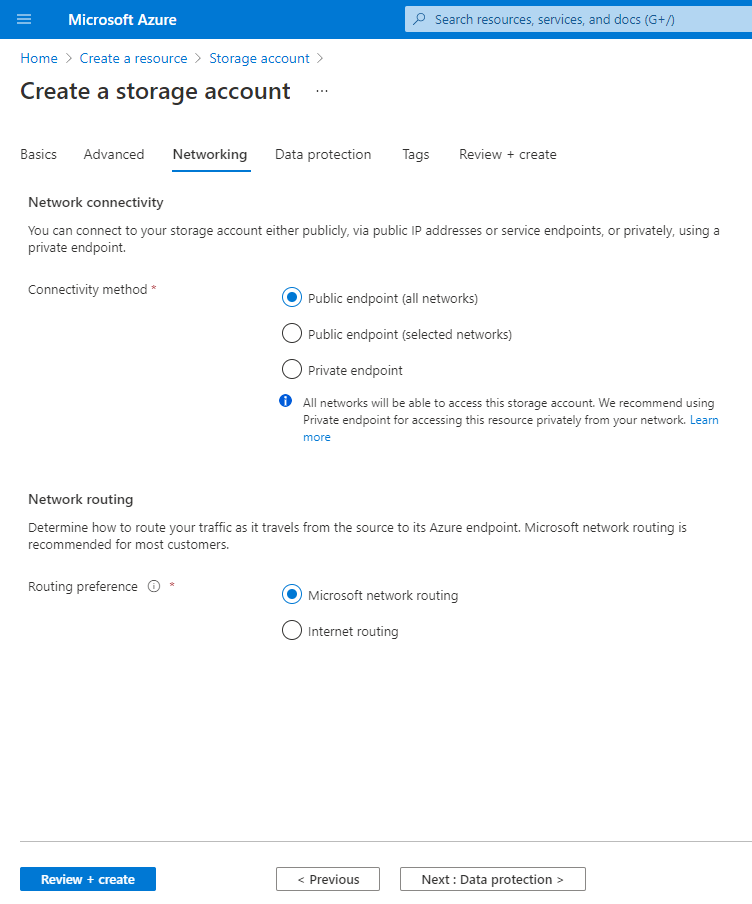Viewport: 752px width, 904px height.
Task: Open the ellipsis more options menu
Action: tap(322, 91)
